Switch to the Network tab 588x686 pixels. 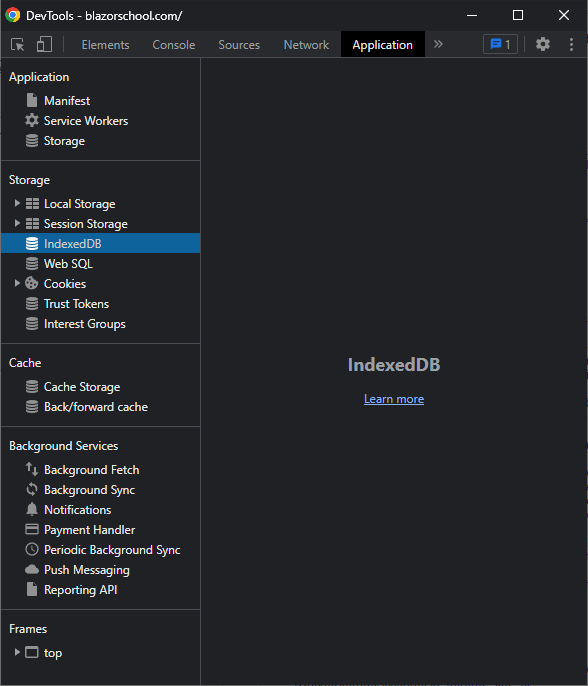click(x=306, y=45)
